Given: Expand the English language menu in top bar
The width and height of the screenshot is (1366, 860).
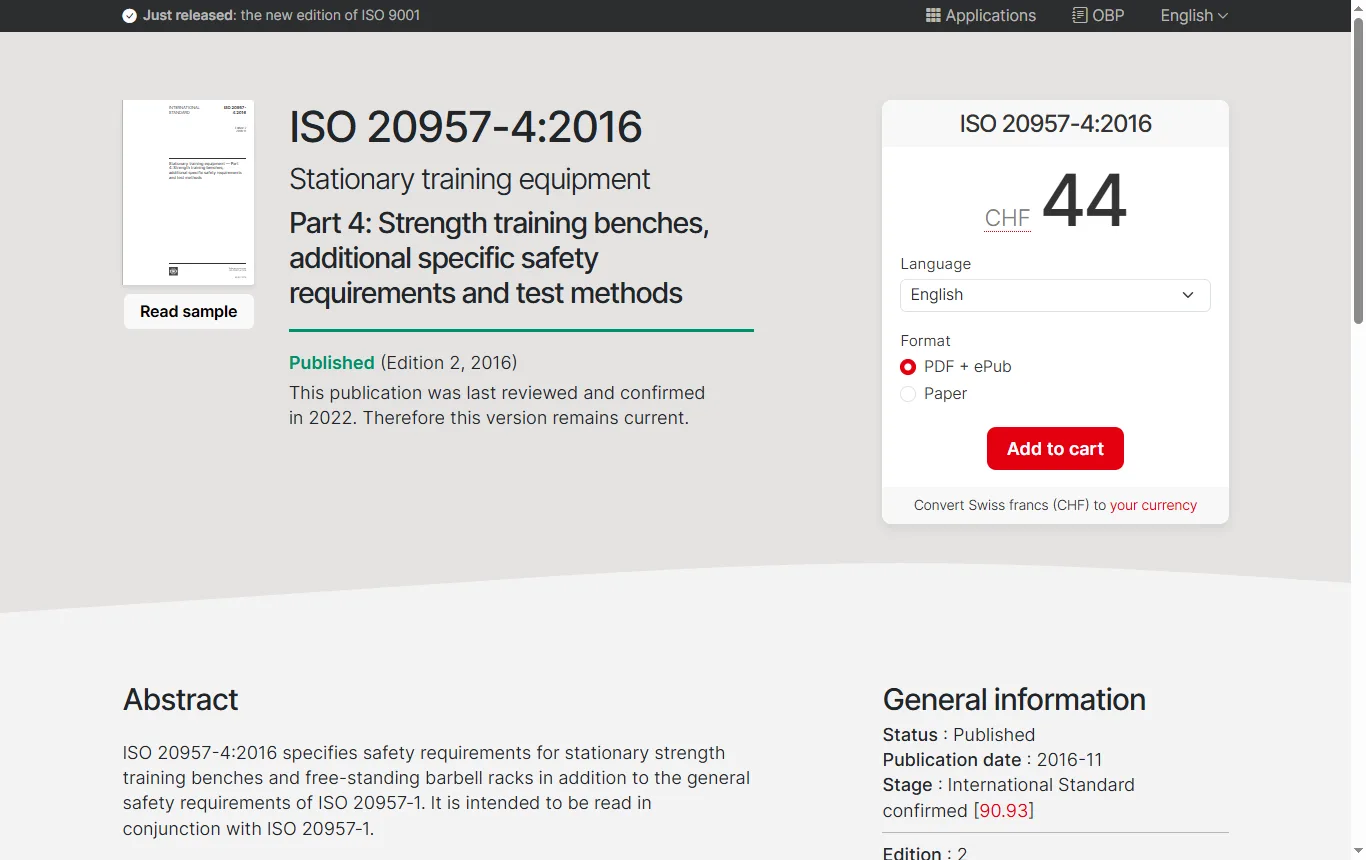Looking at the screenshot, I should [1194, 16].
